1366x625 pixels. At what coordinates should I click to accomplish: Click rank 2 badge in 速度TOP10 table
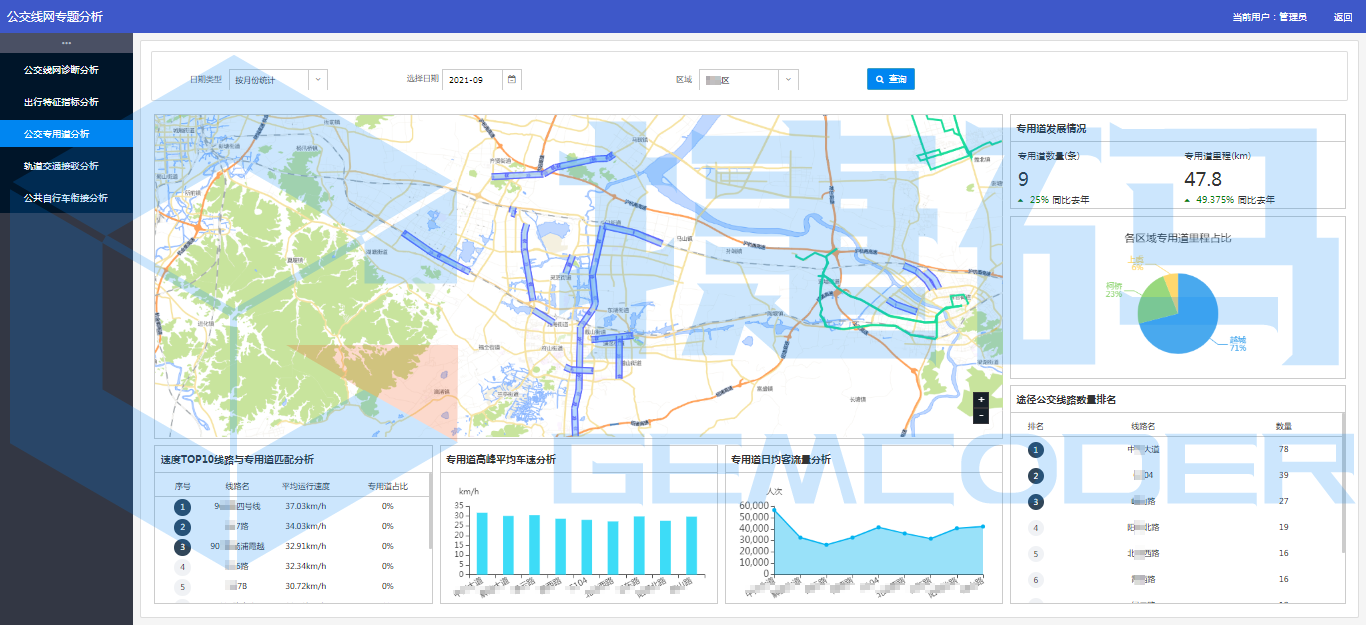tap(182, 527)
